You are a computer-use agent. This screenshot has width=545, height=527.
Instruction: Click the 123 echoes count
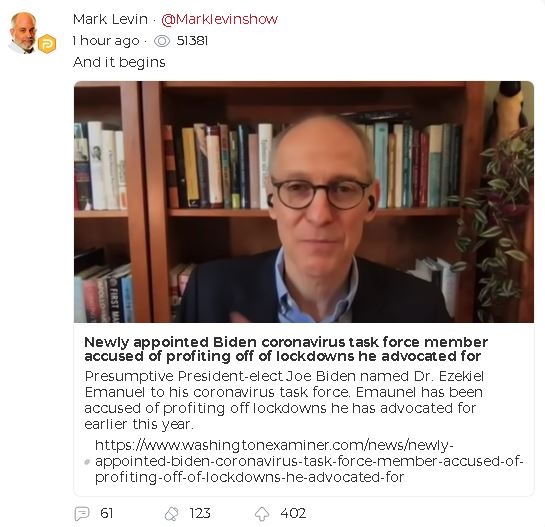200,513
